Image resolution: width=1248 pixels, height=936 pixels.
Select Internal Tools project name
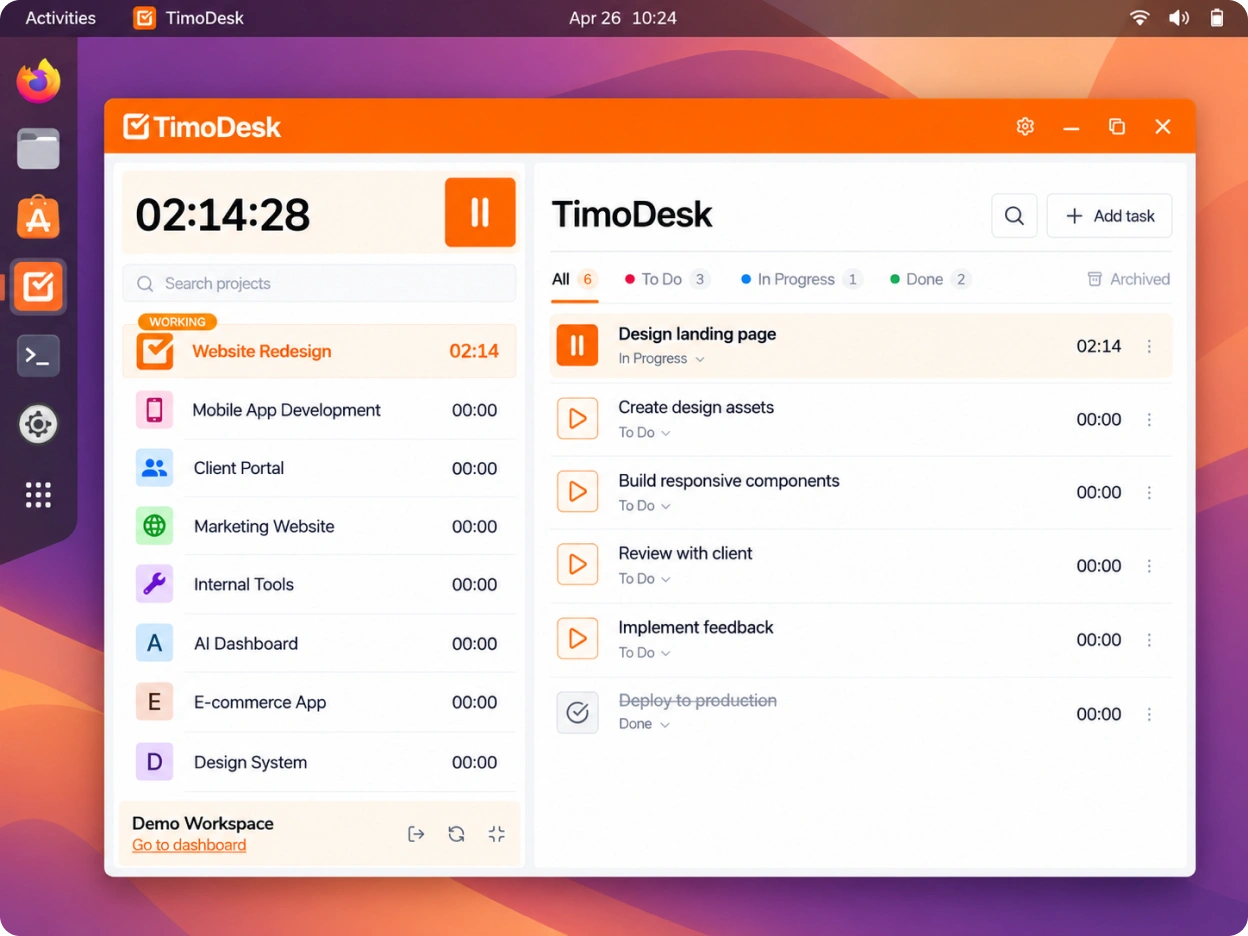(x=244, y=584)
